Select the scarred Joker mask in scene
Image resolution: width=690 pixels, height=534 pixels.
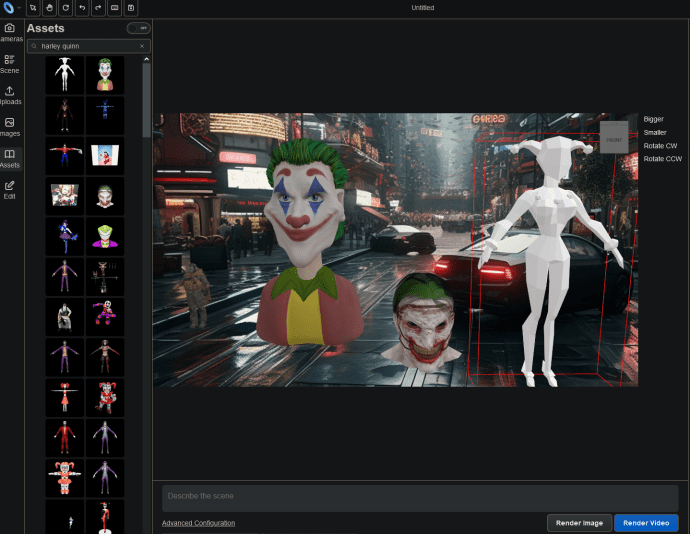[x=421, y=322]
